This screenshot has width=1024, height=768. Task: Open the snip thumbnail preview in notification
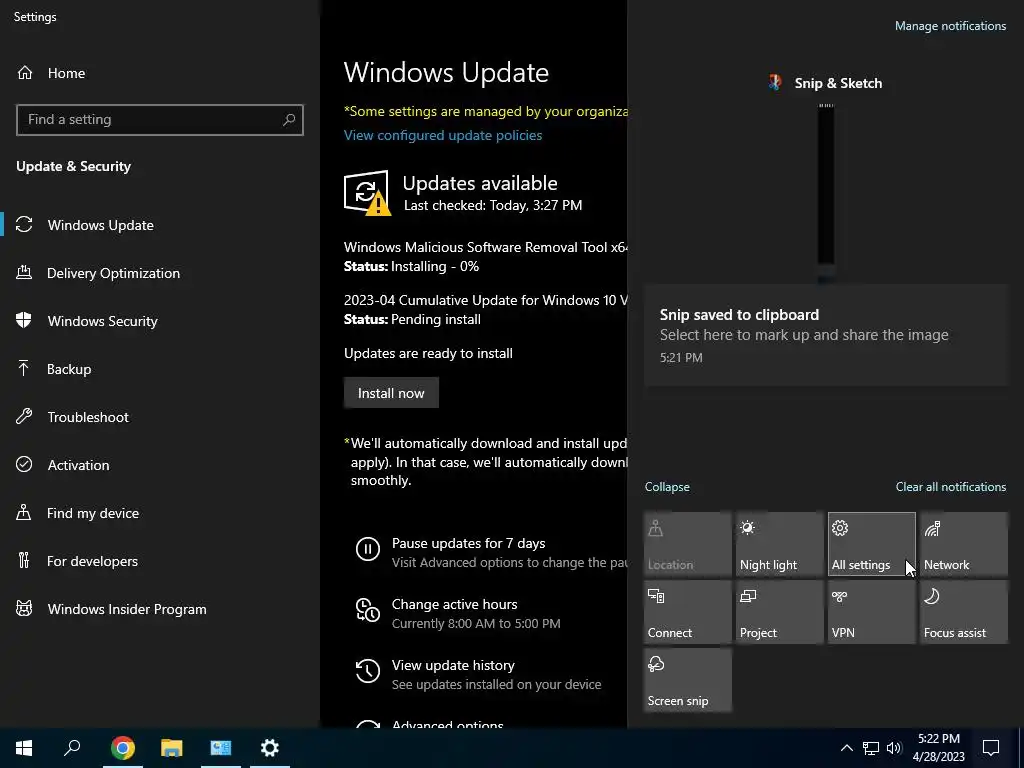825,193
